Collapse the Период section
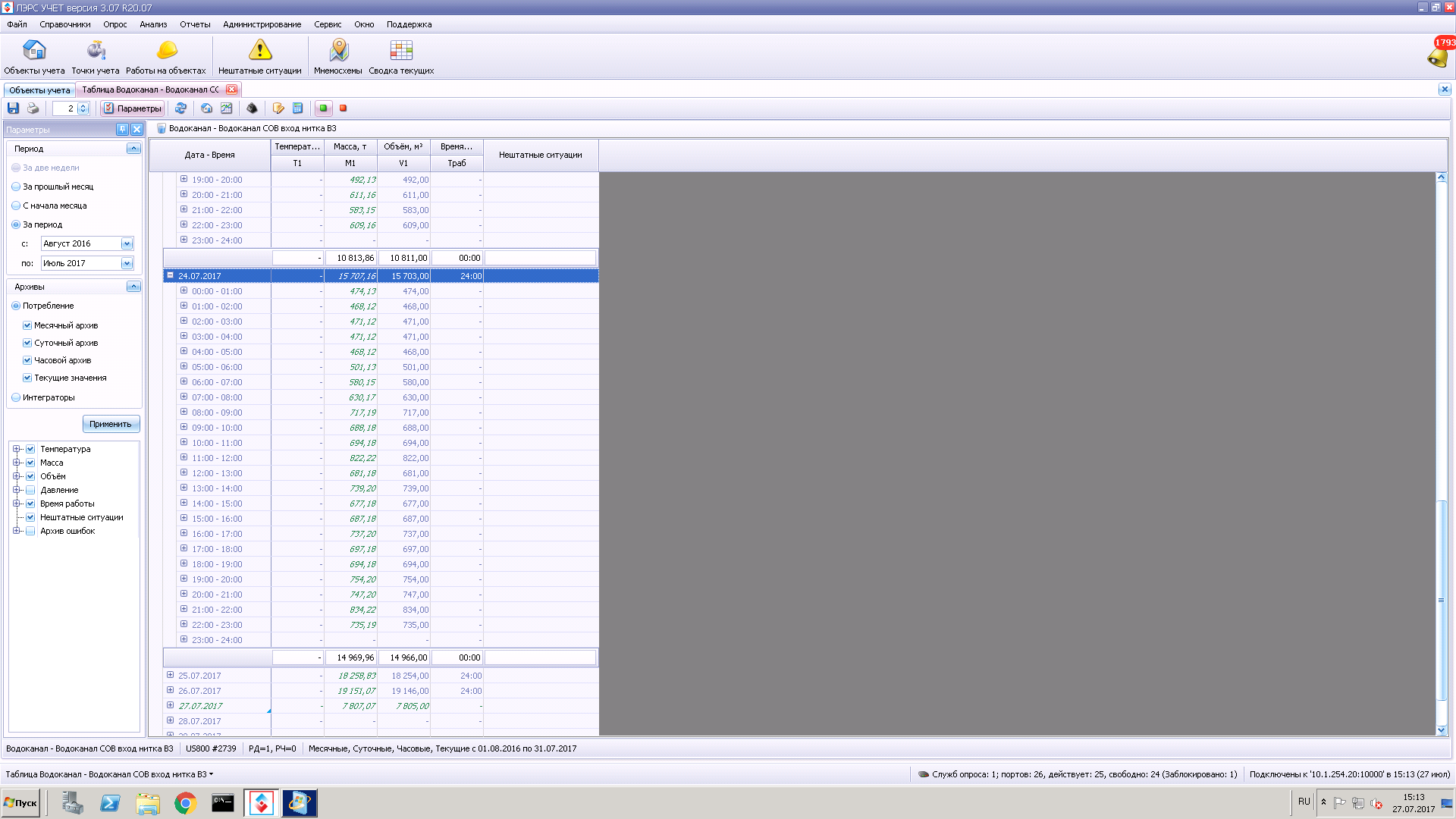 click(x=133, y=149)
